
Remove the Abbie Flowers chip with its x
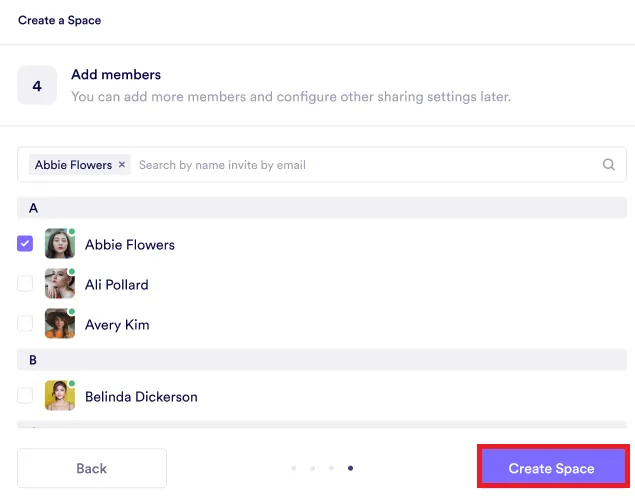click(x=122, y=165)
